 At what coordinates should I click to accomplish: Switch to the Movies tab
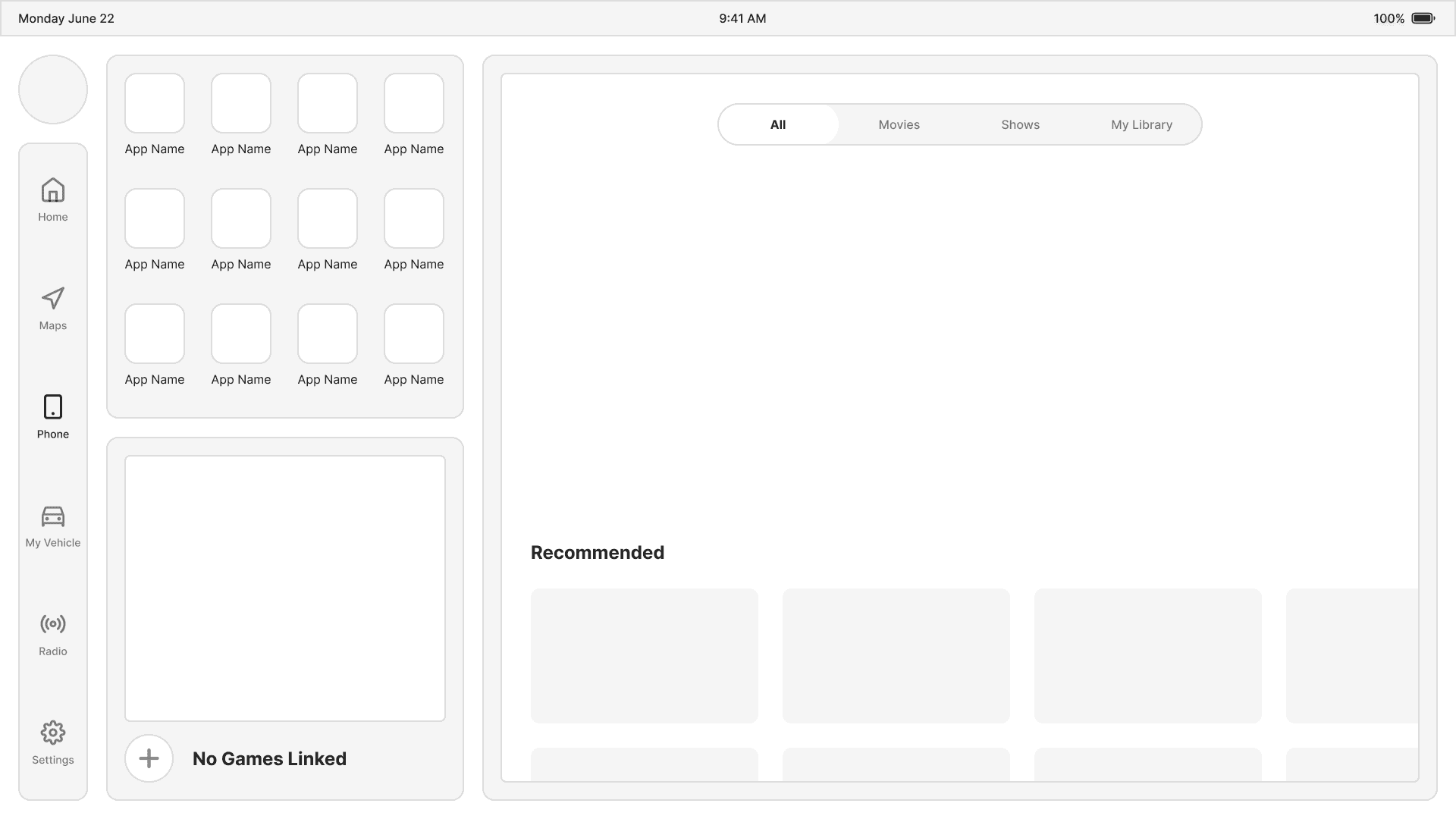[x=899, y=124]
